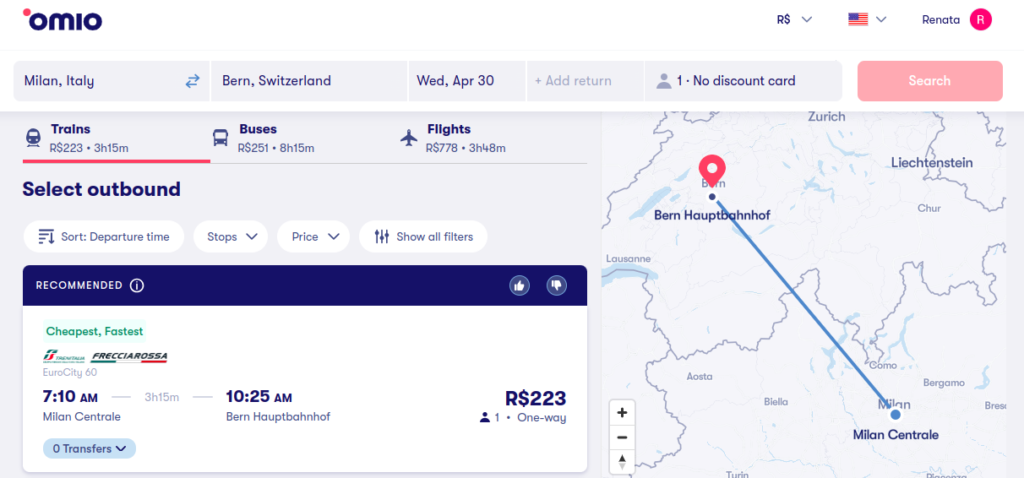The image size is (1024, 478).
Task: Open the R$ currency dropdown
Action: point(794,19)
